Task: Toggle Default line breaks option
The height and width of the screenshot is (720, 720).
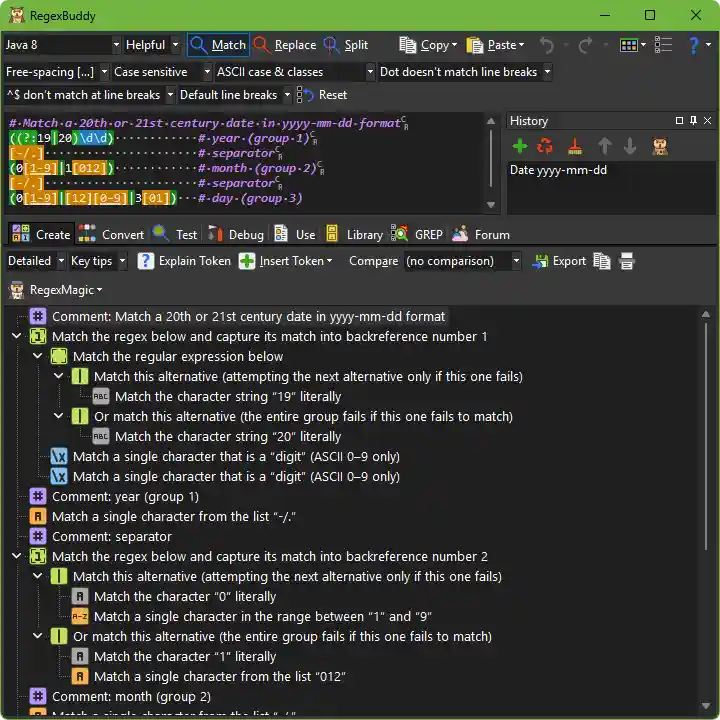Action: [235, 95]
